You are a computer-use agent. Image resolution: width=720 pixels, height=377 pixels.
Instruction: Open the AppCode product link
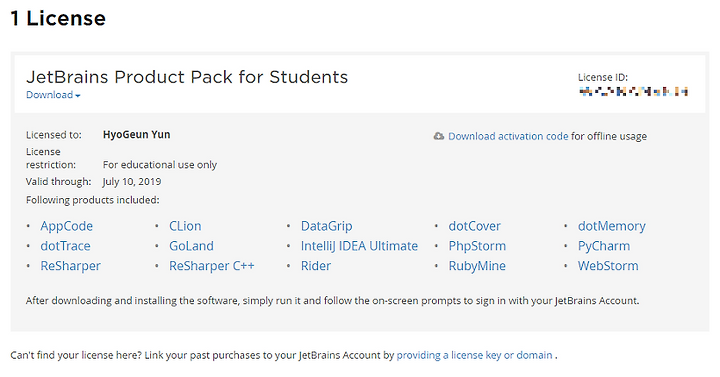click(x=67, y=226)
